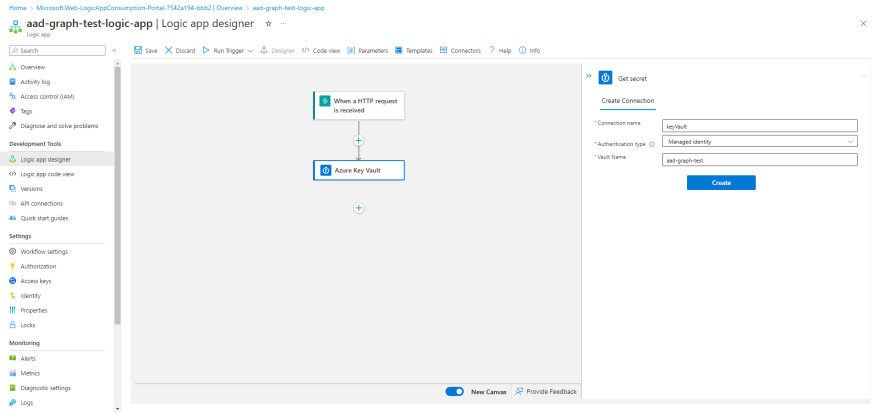
Task: Open the Authentication type dropdown
Action: coord(760,141)
